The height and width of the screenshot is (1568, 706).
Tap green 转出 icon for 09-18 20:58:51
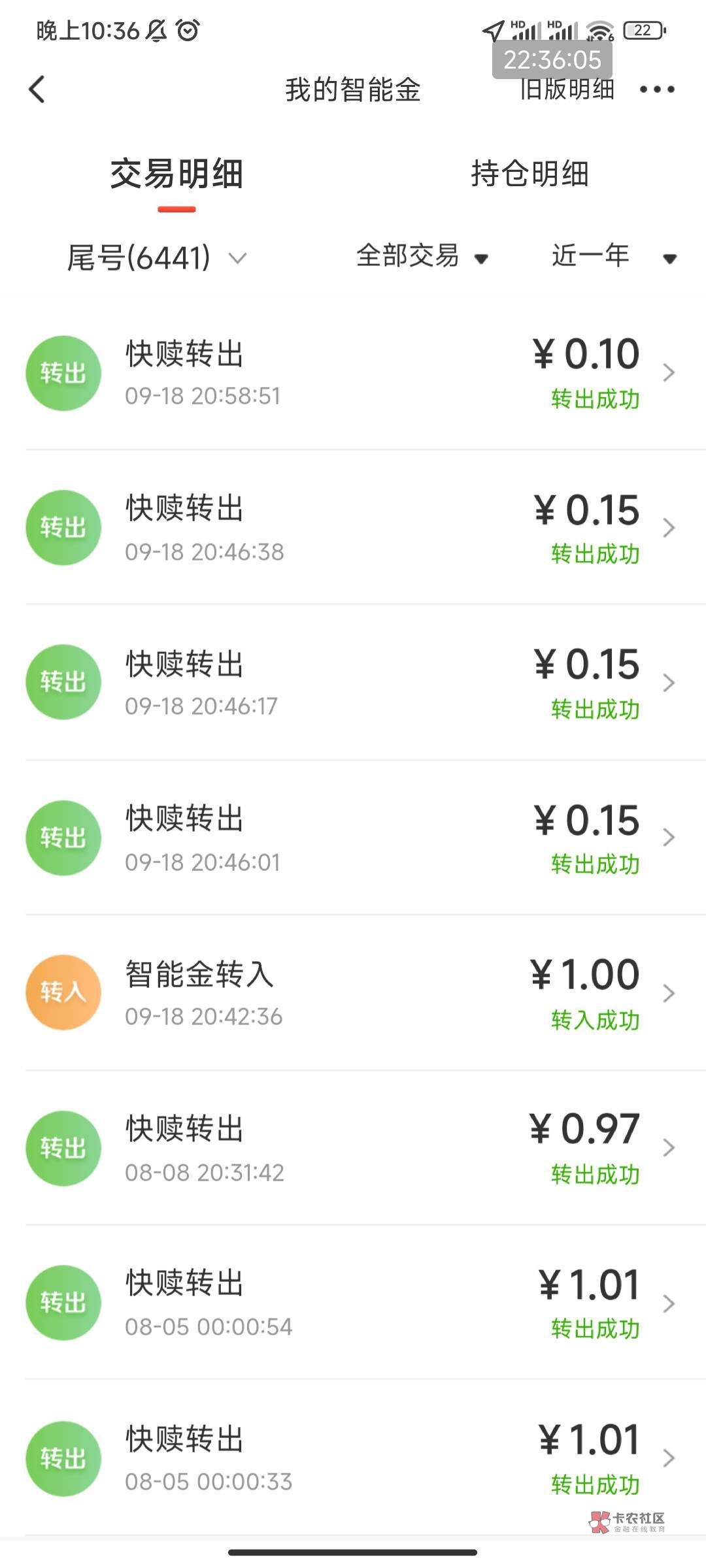coord(63,373)
